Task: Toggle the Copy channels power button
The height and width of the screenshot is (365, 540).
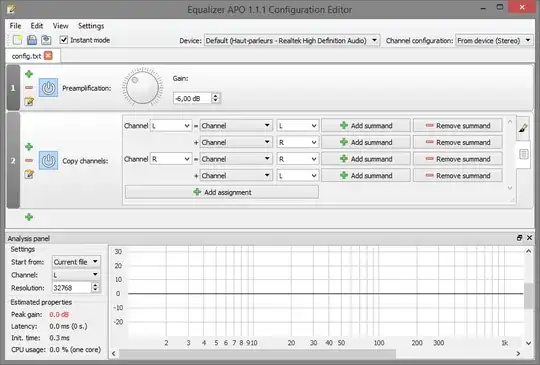Action: [48, 160]
